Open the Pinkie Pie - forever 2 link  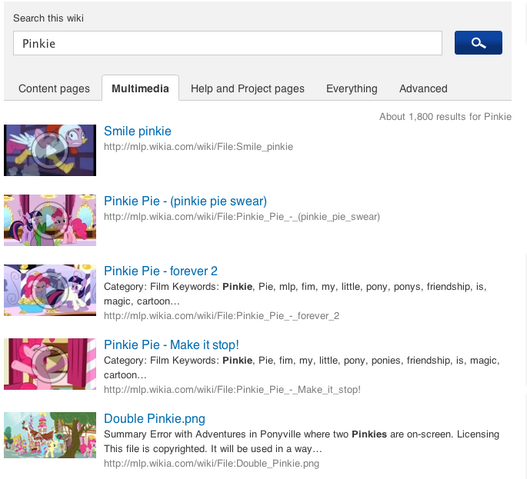[x=161, y=271]
